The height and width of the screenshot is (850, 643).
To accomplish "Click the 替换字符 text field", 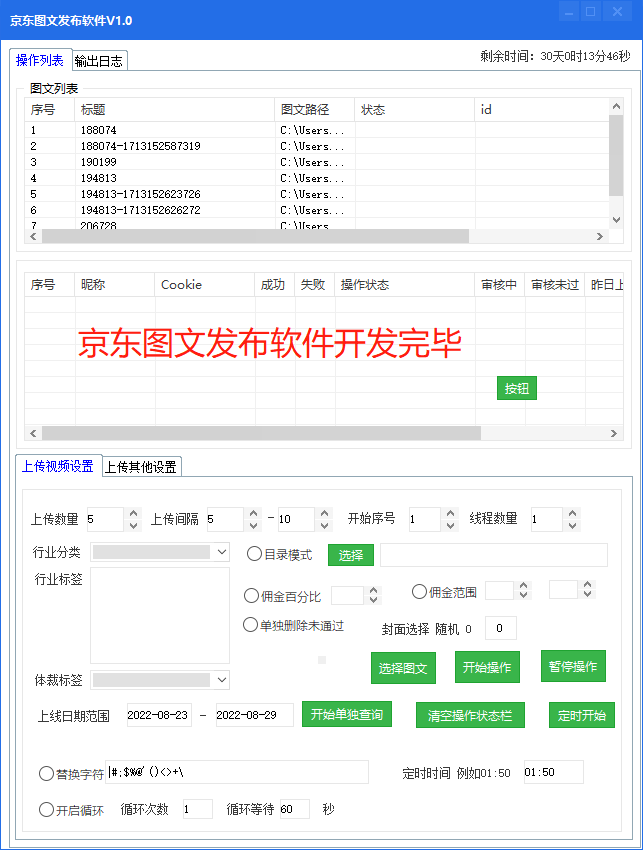I will (237, 772).
